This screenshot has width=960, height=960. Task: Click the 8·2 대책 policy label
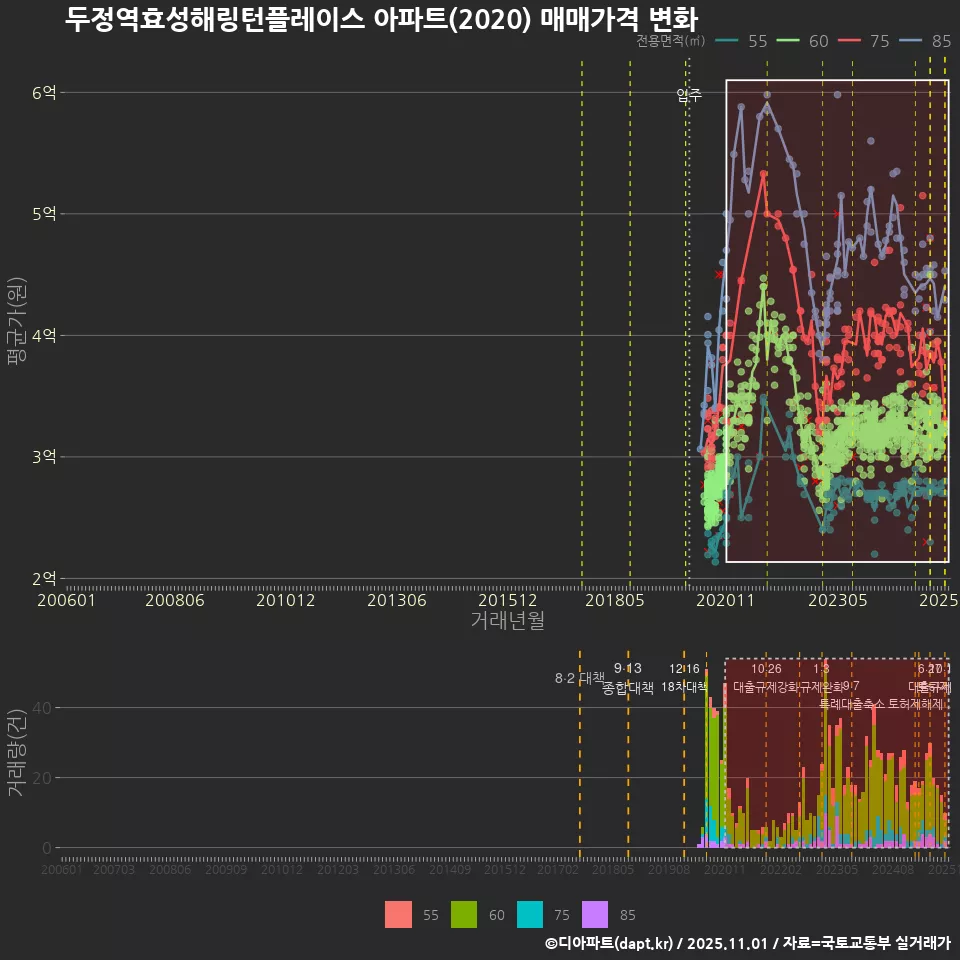pyautogui.click(x=578, y=678)
